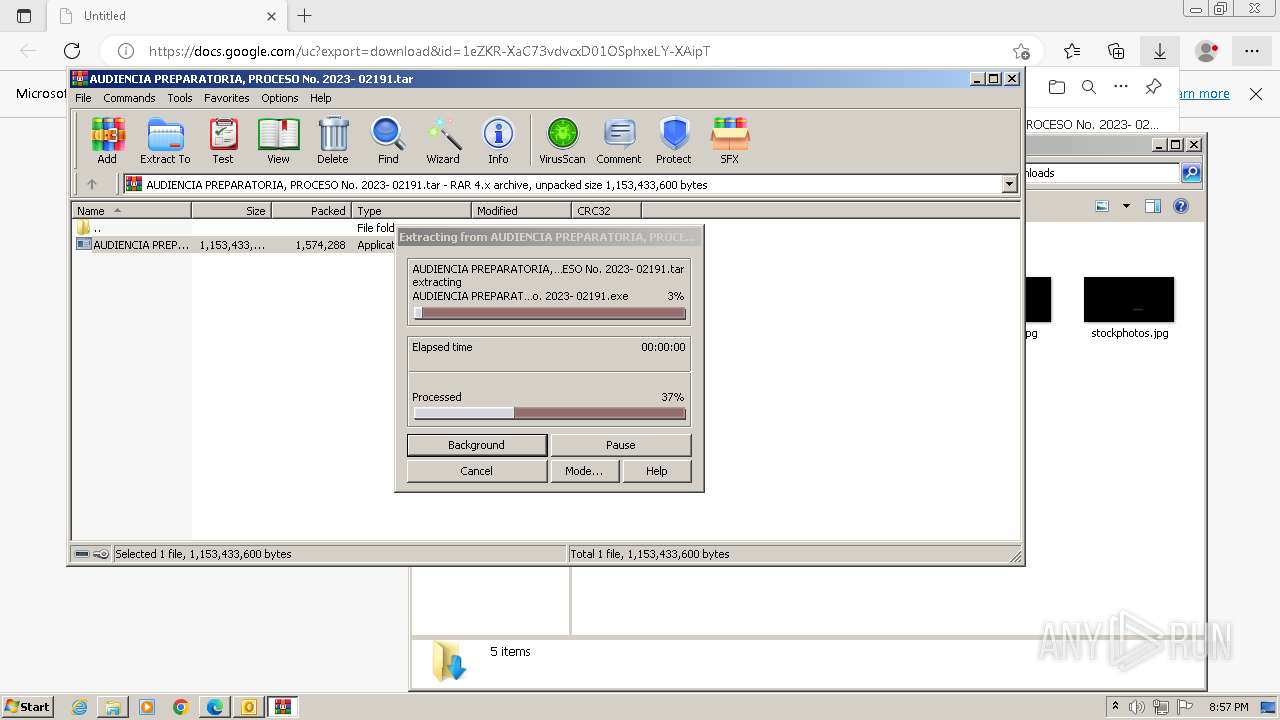The height and width of the screenshot is (720, 1280).
Task: Open more options in downloads flyout
Action: pos(1121,87)
